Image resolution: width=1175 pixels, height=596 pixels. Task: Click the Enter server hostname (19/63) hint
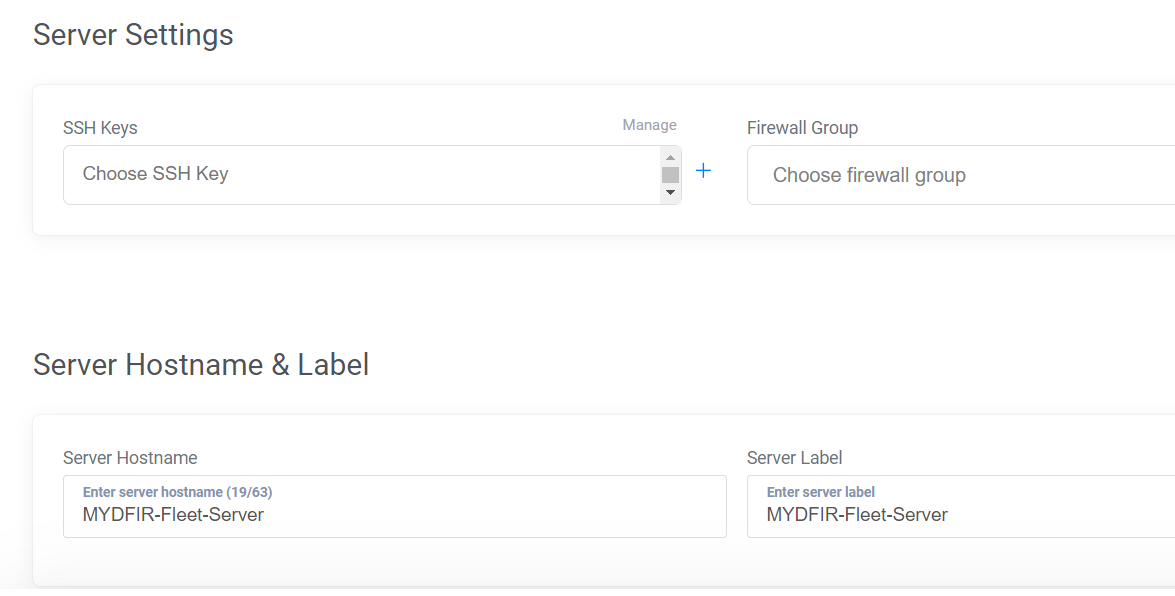tap(178, 492)
